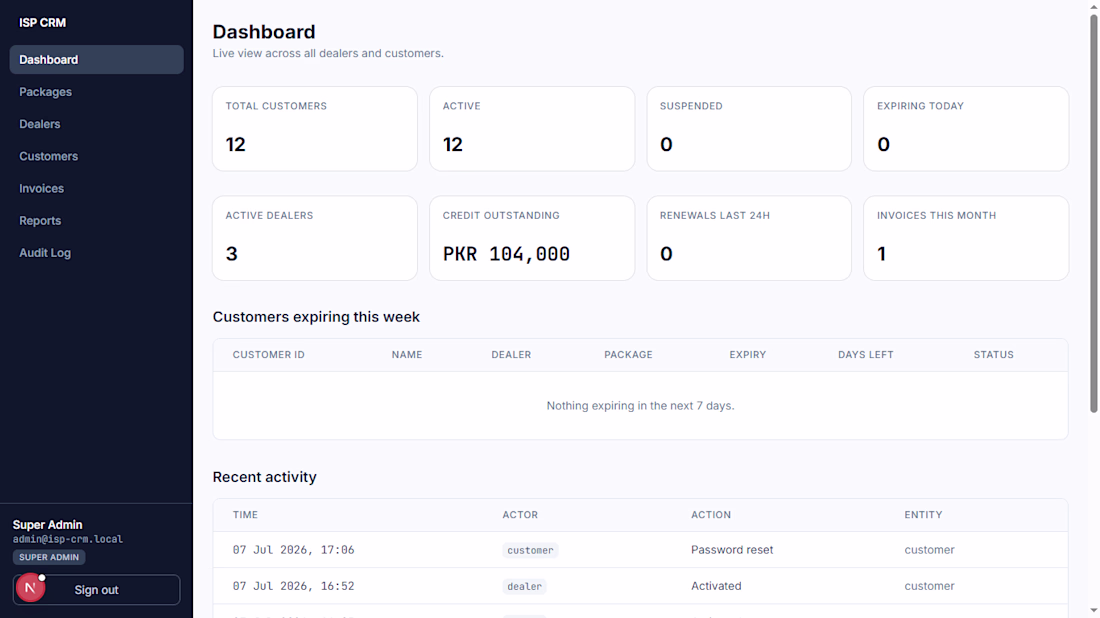The image size is (1100, 618).
Task: Click the Credit Outstanding PKR 104,000 value
Action: point(507,254)
